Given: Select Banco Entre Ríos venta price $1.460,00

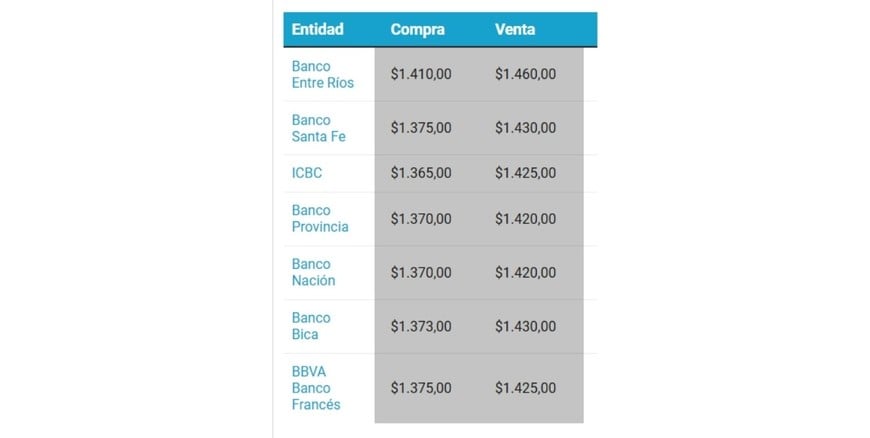Looking at the screenshot, I should (x=525, y=74).
